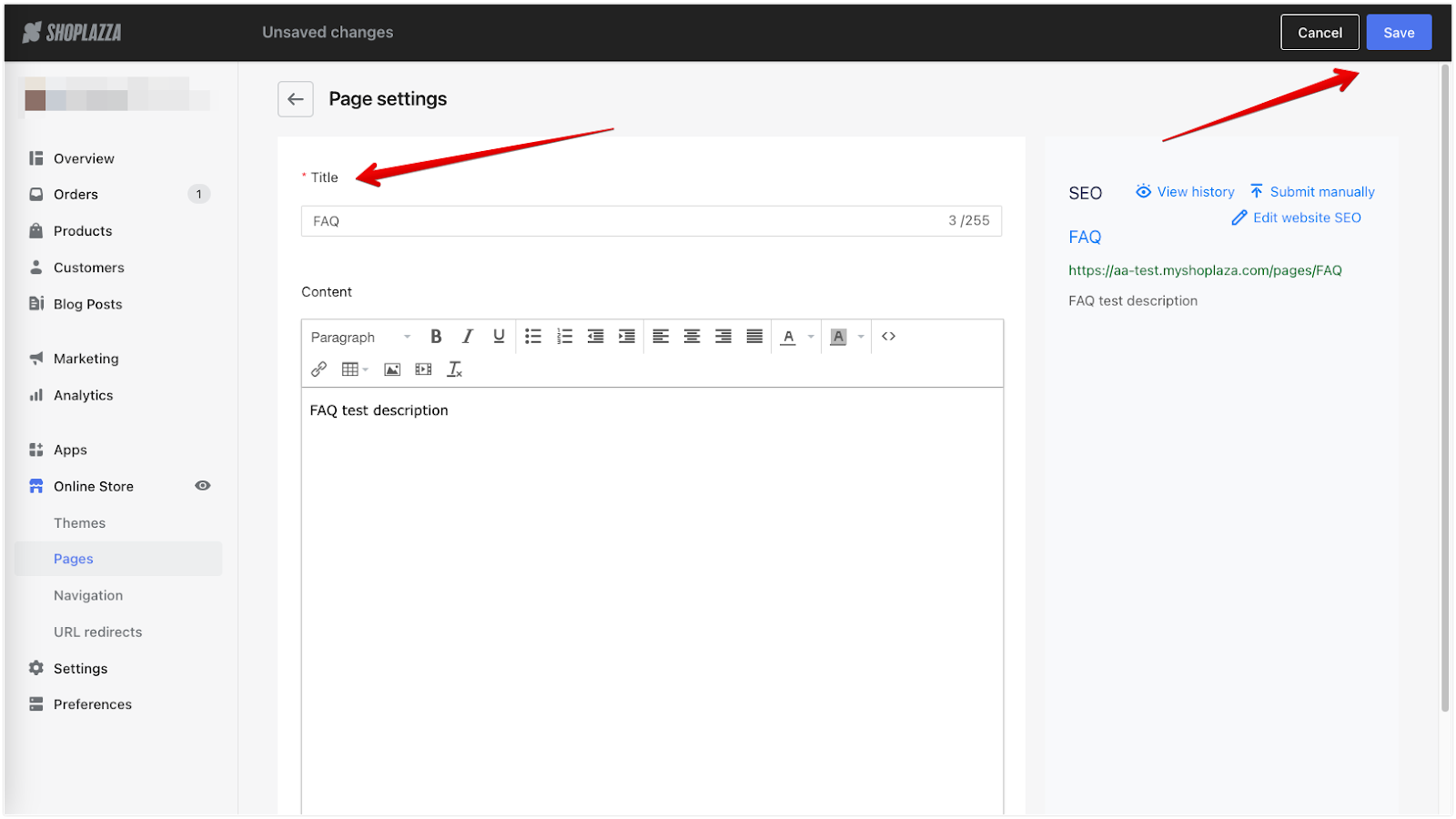This screenshot has height=819, width=1456.
Task: Click the Orders count badge
Action: coord(198,195)
